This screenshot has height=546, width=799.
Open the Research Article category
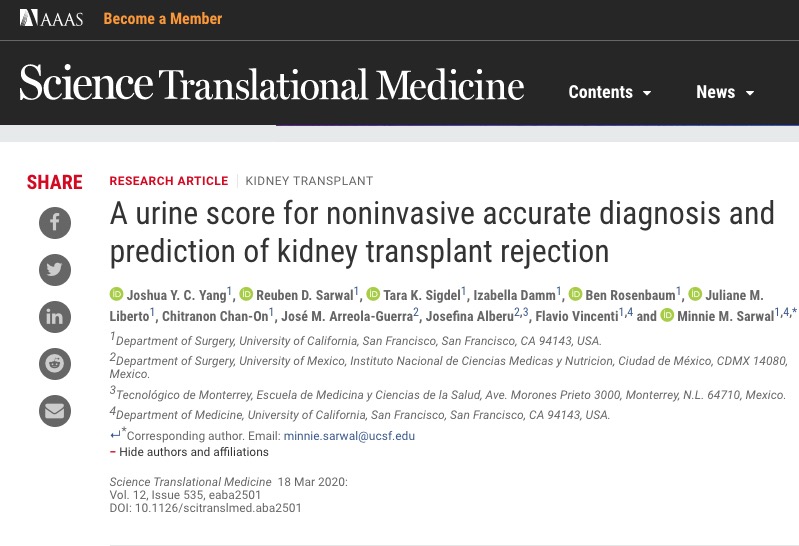[169, 181]
